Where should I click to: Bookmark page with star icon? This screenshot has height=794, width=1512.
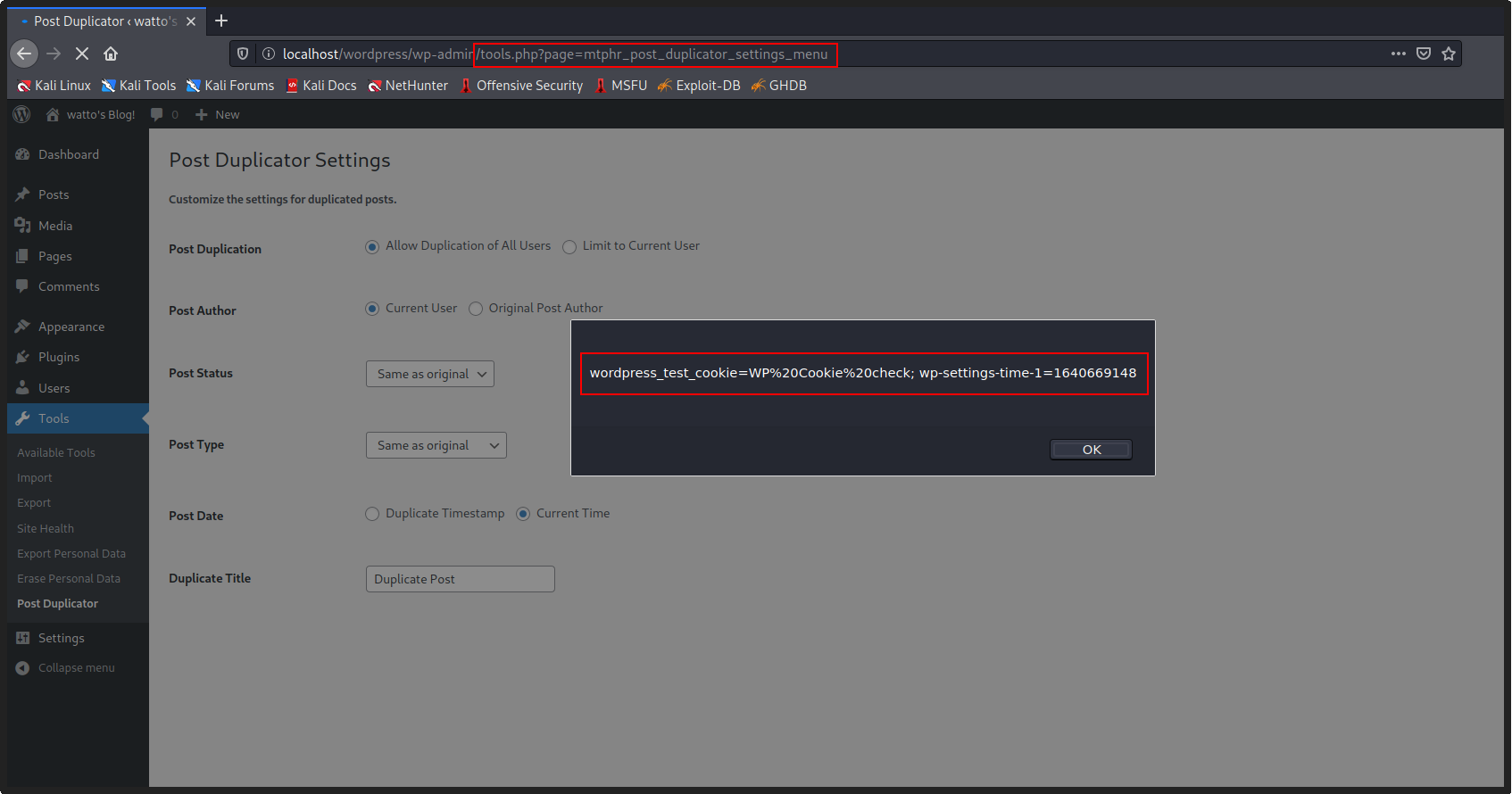(x=1449, y=54)
